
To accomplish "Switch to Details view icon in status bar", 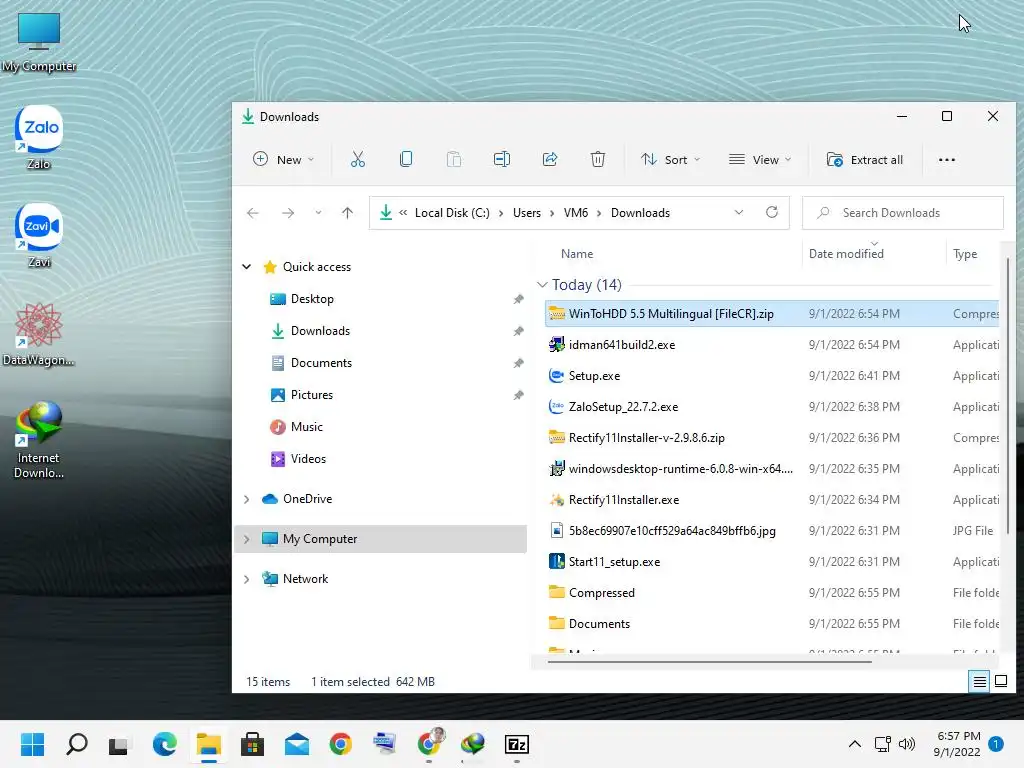I will click(x=980, y=682).
